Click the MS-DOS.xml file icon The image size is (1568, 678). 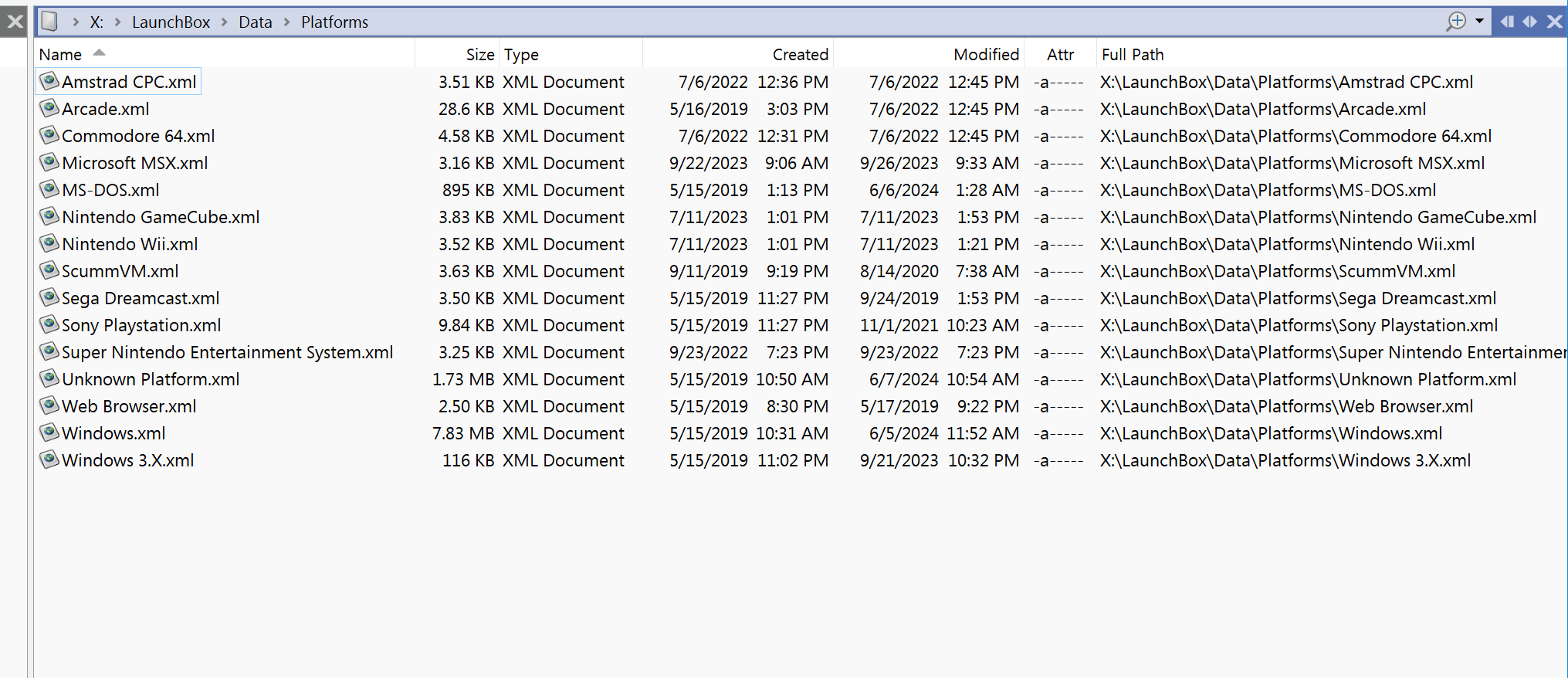coord(49,189)
